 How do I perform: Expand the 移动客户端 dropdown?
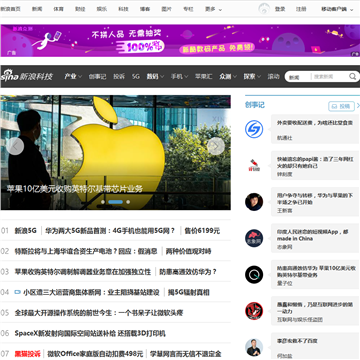coord(337,9)
